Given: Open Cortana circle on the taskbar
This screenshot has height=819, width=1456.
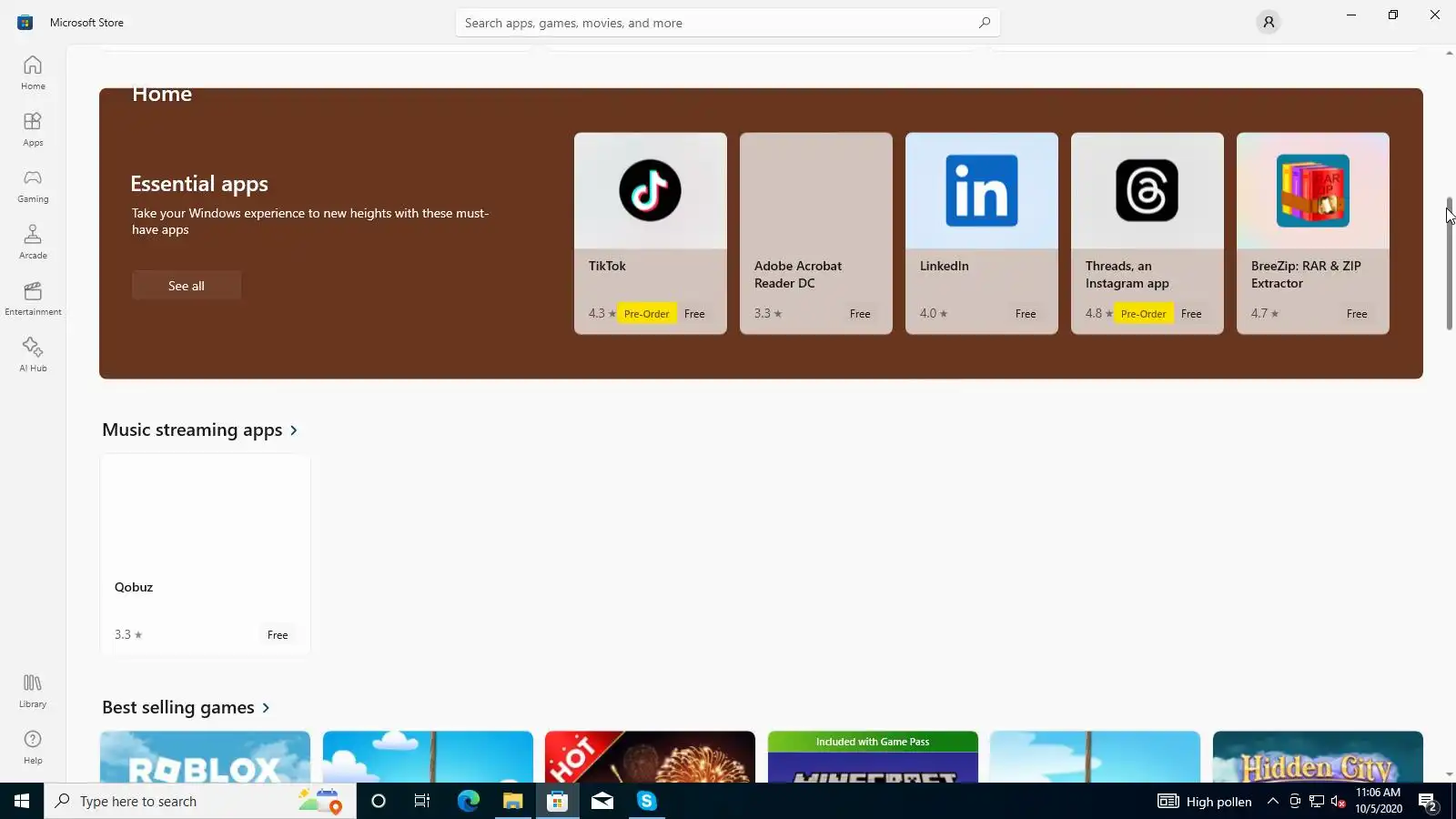Looking at the screenshot, I should pos(379,801).
